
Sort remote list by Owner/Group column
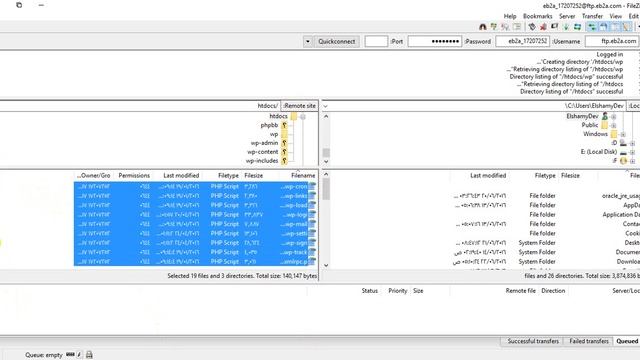(x=93, y=176)
